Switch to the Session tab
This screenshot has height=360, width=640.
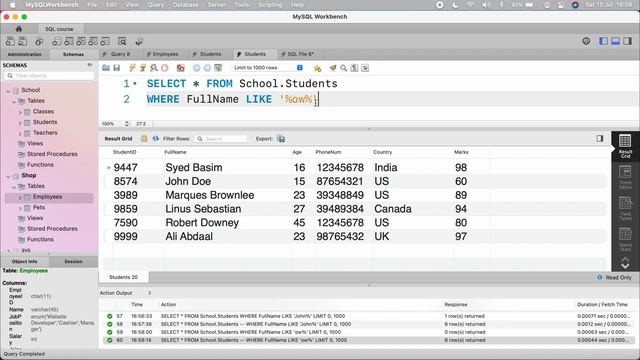(73, 261)
